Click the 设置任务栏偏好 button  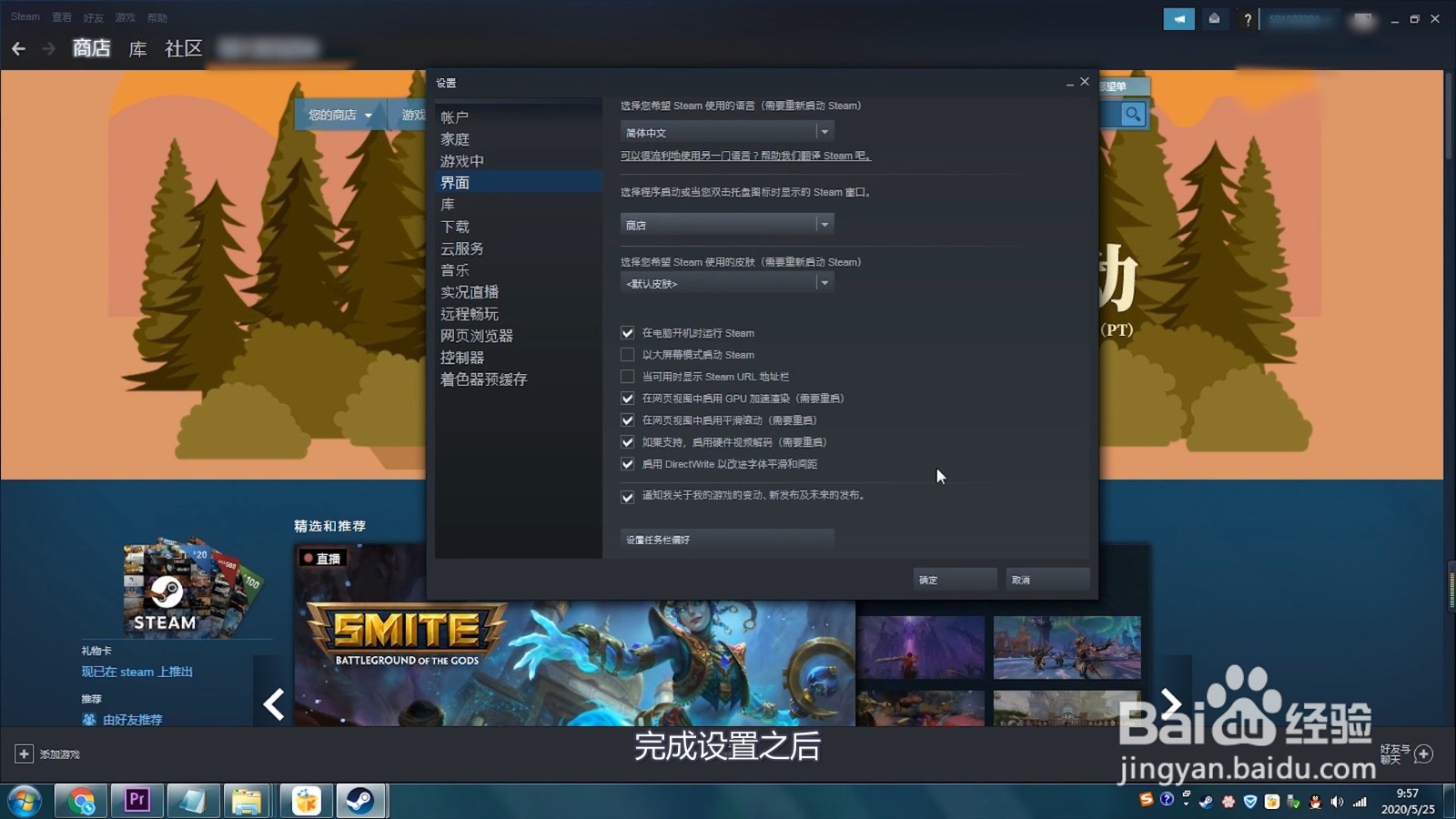726,540
